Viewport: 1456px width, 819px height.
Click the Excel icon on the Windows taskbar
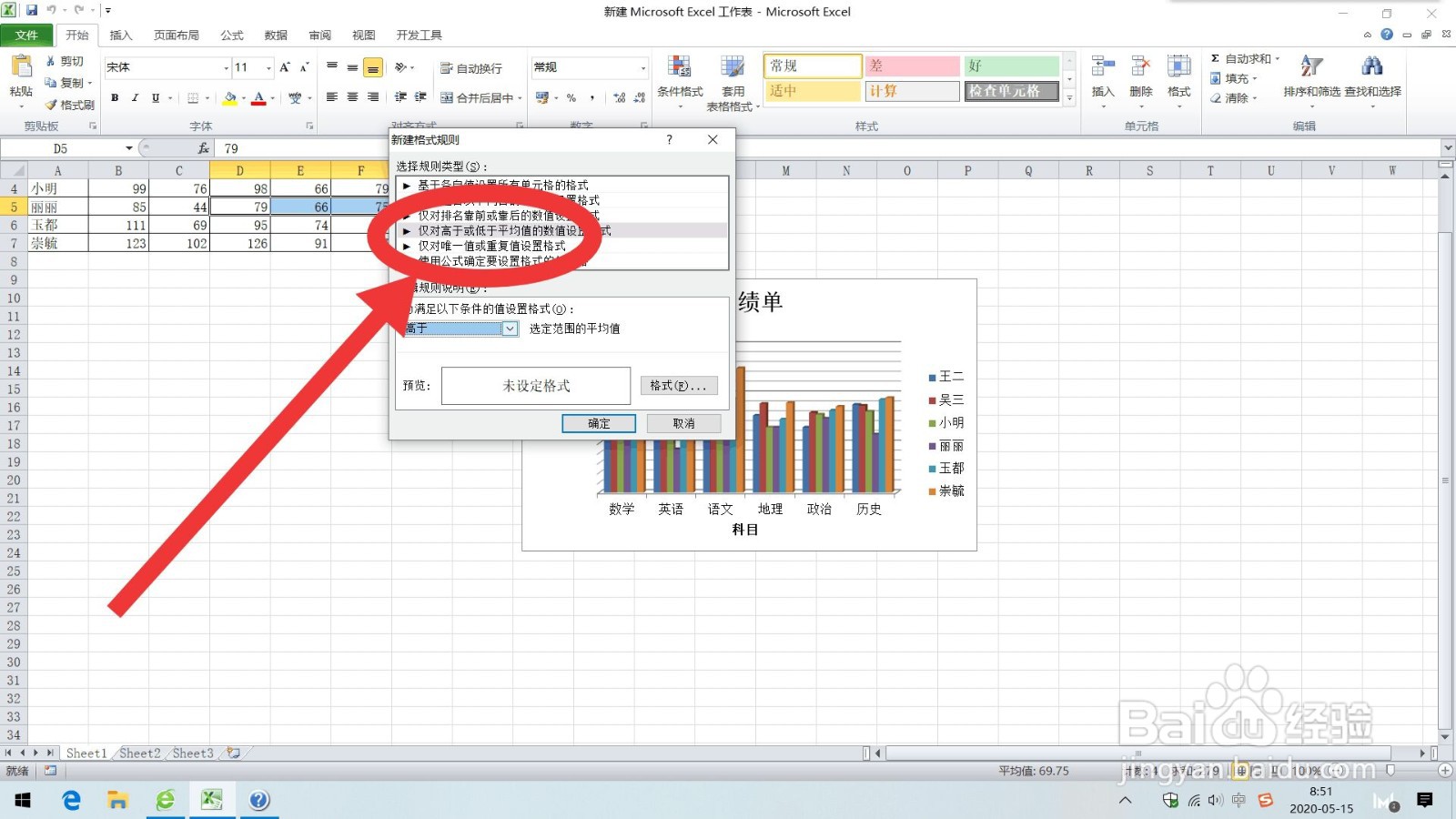211,800
